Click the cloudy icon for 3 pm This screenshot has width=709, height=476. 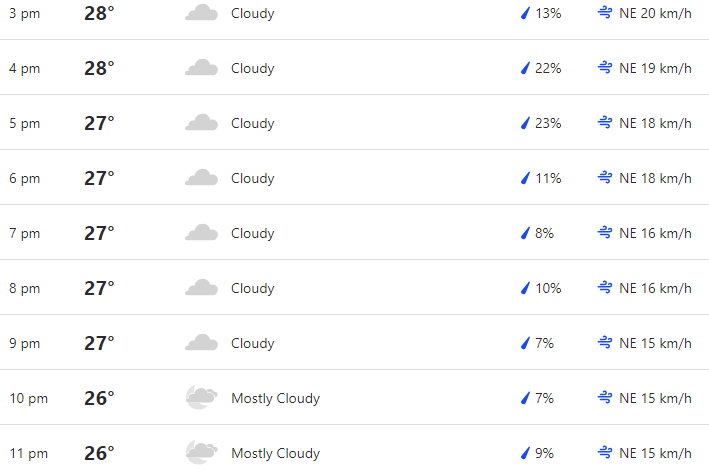202,13
